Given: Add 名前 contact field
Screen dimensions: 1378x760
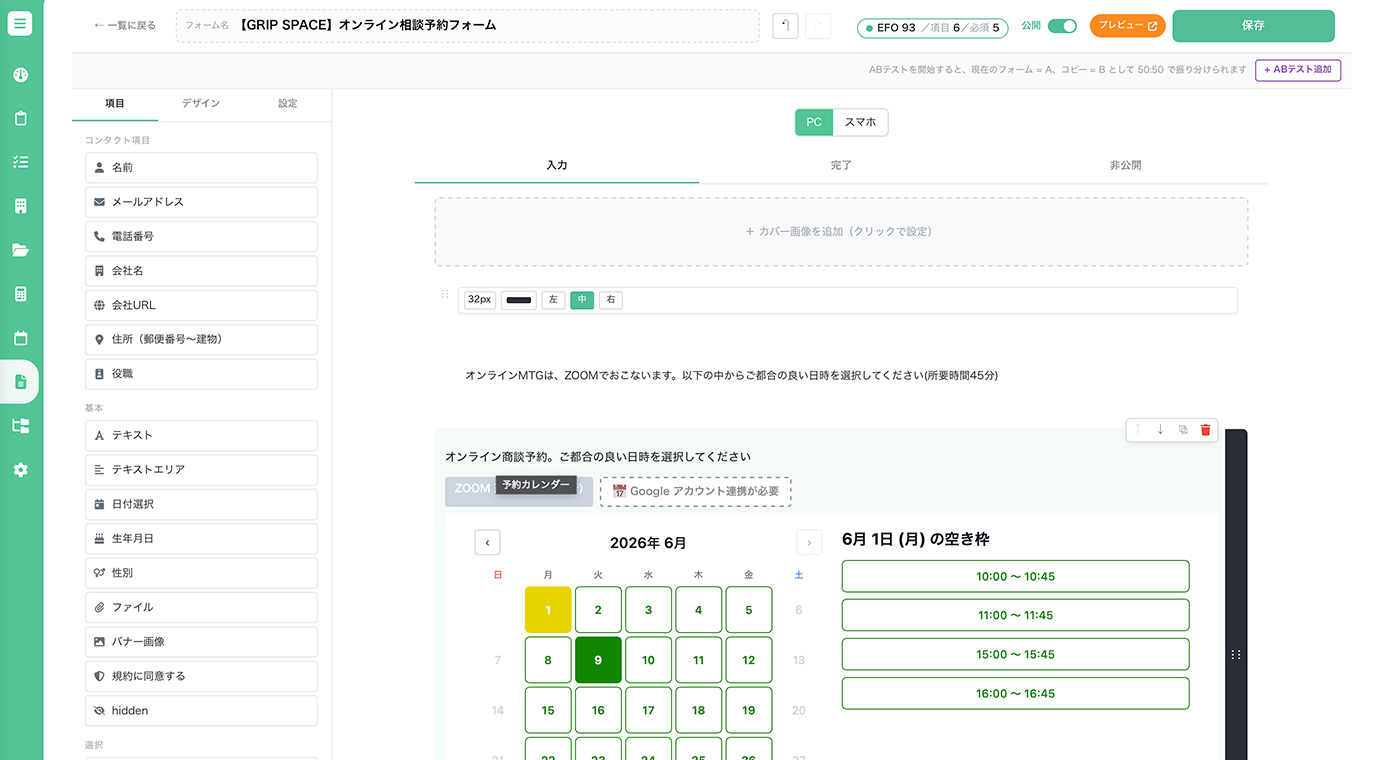Looking at the screenshot, I should coord(201,168).
